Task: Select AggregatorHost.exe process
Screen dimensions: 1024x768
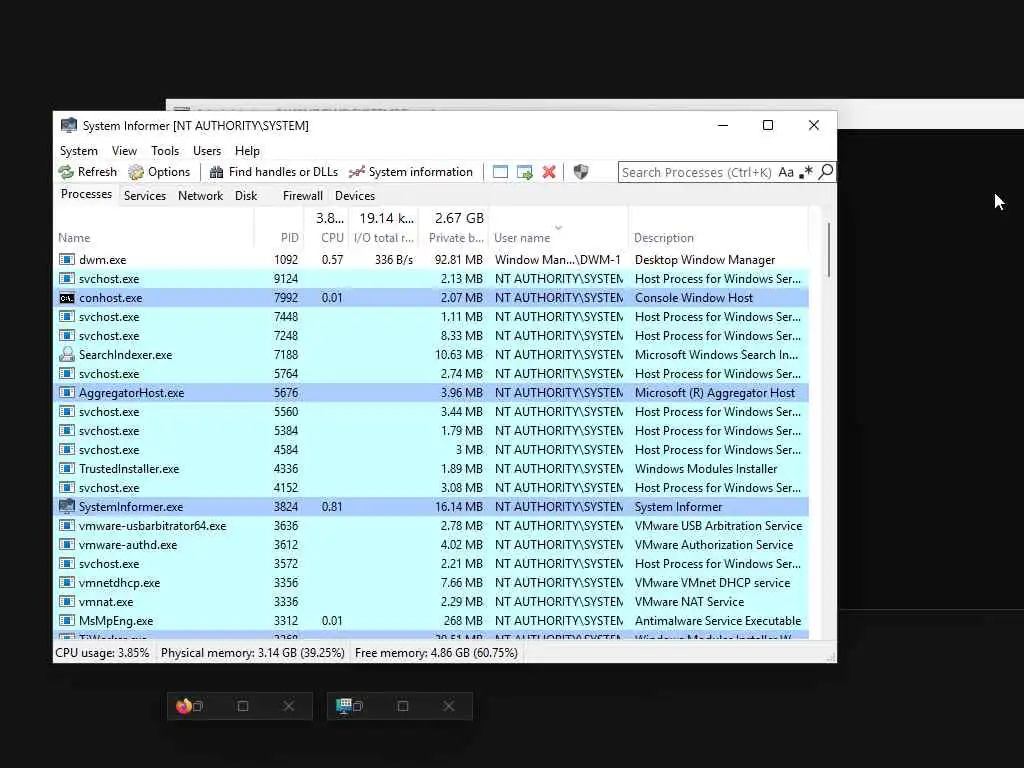Action: (431, 392)
